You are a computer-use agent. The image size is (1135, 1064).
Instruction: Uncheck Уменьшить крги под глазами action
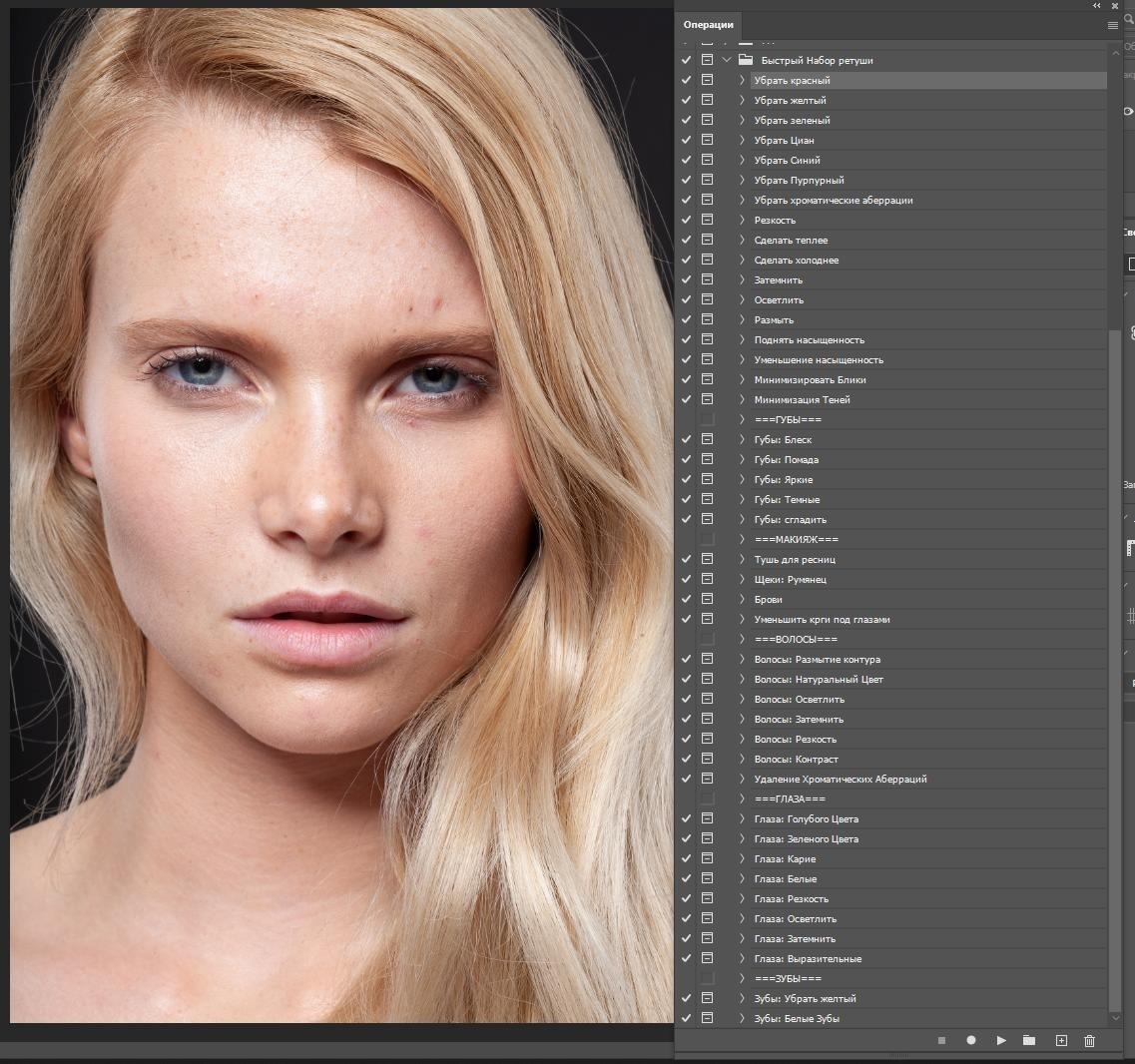pos(686,619)
